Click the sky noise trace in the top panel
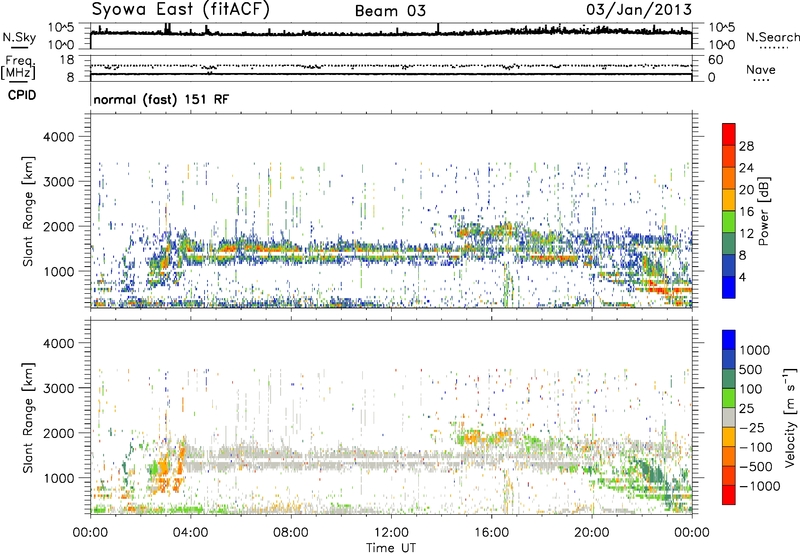The image size is (800, 554). [x=391, y=33]
